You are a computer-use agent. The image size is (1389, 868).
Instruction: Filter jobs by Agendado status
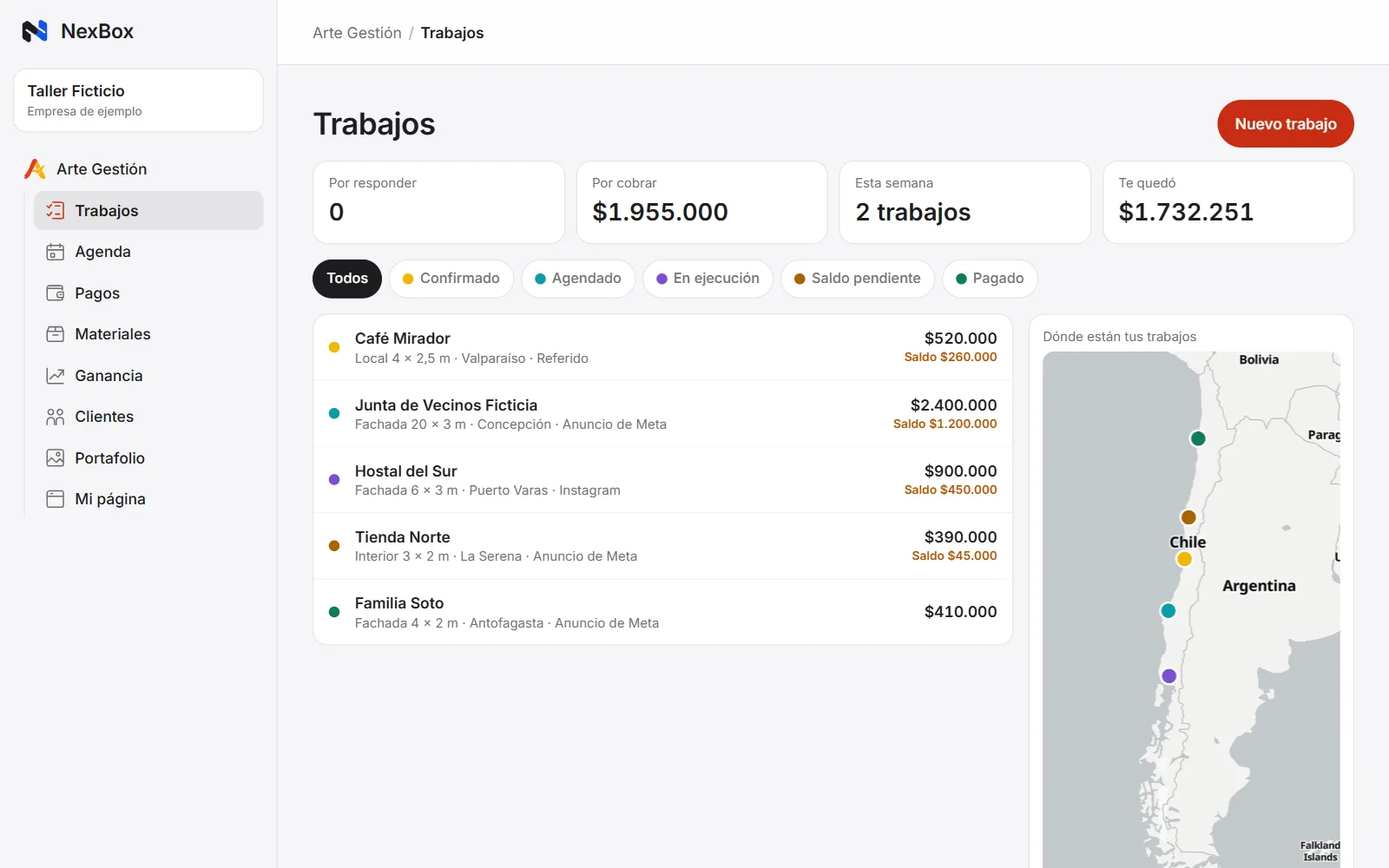tap(578, 279)
